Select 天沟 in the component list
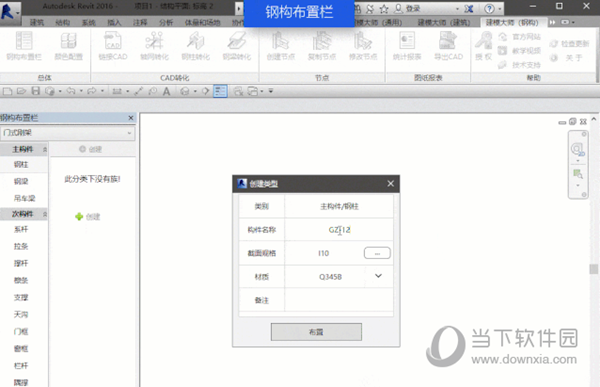The image size is (600, 387). pos(21,315)
